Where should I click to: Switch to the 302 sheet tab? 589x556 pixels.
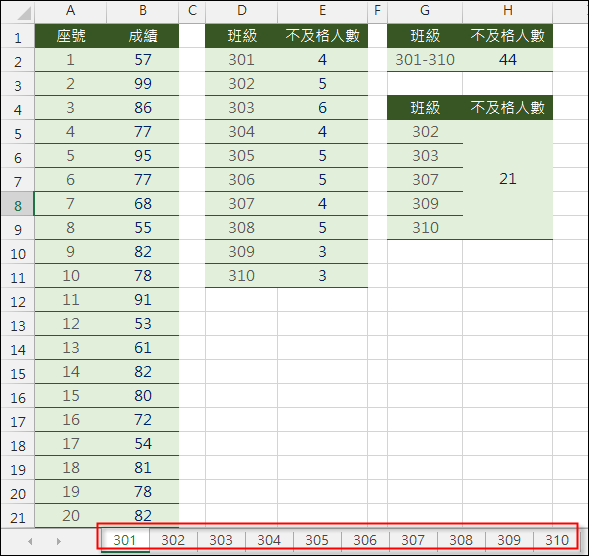point(173,540)
